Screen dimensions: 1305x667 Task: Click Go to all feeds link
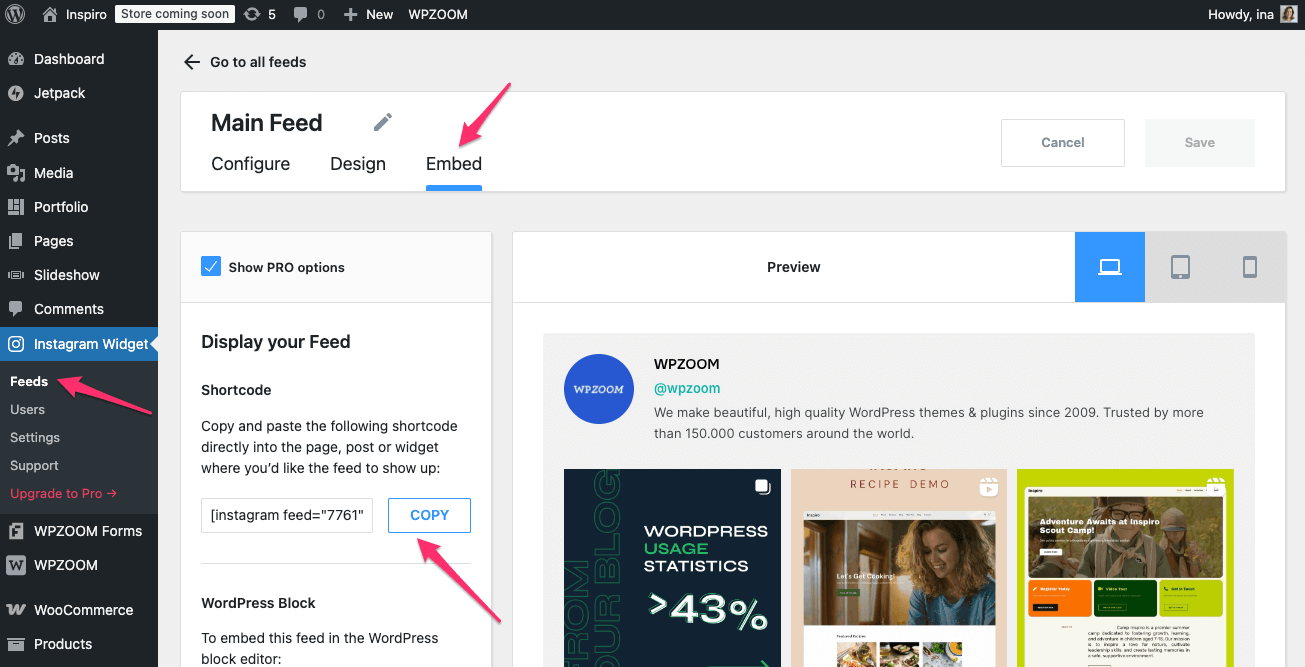pos(258,62)
